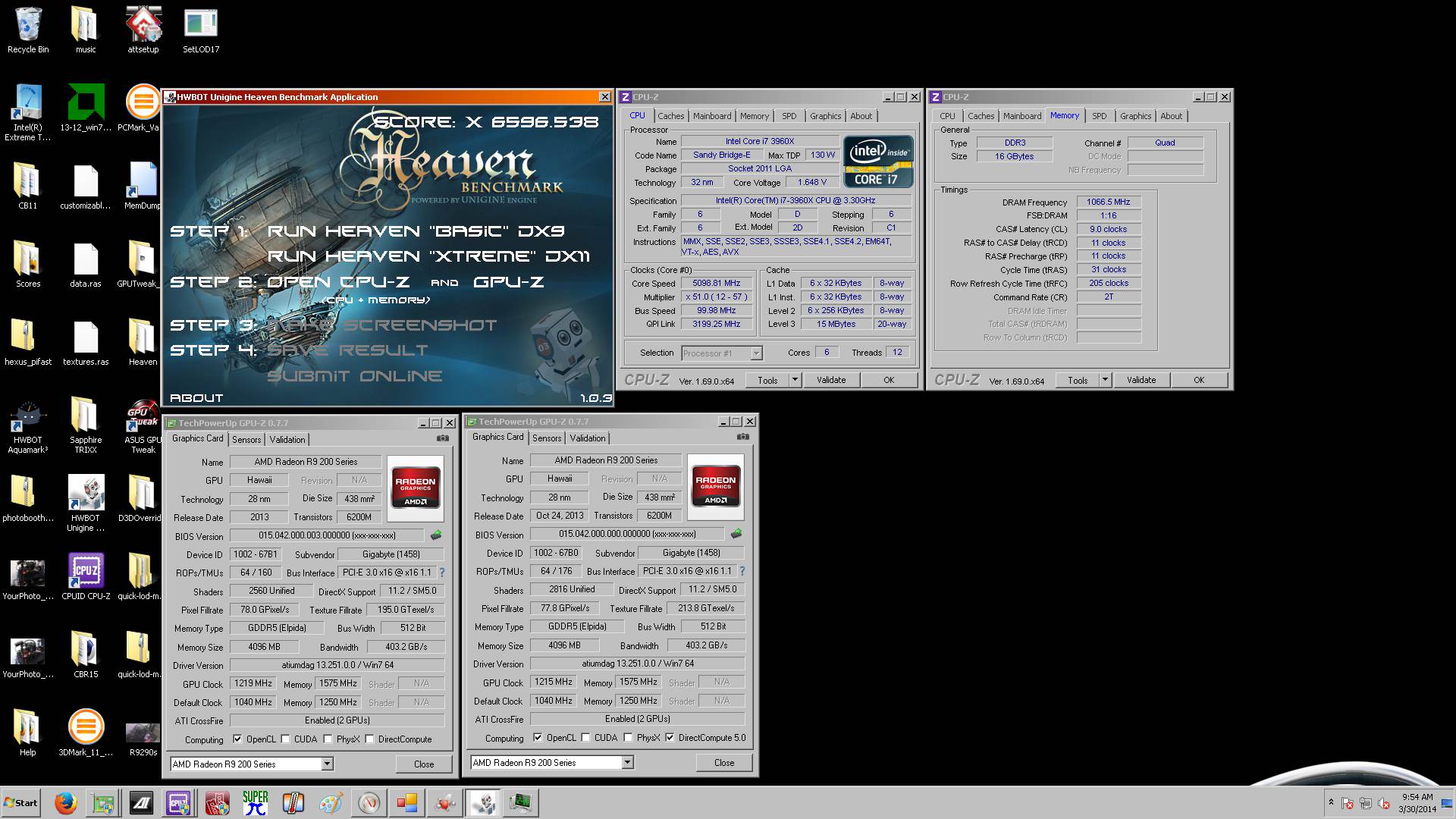Viewport: 1456px width, 819px height.
Task: Open data.ras file on desktop
Action: [x=86, y=265]
